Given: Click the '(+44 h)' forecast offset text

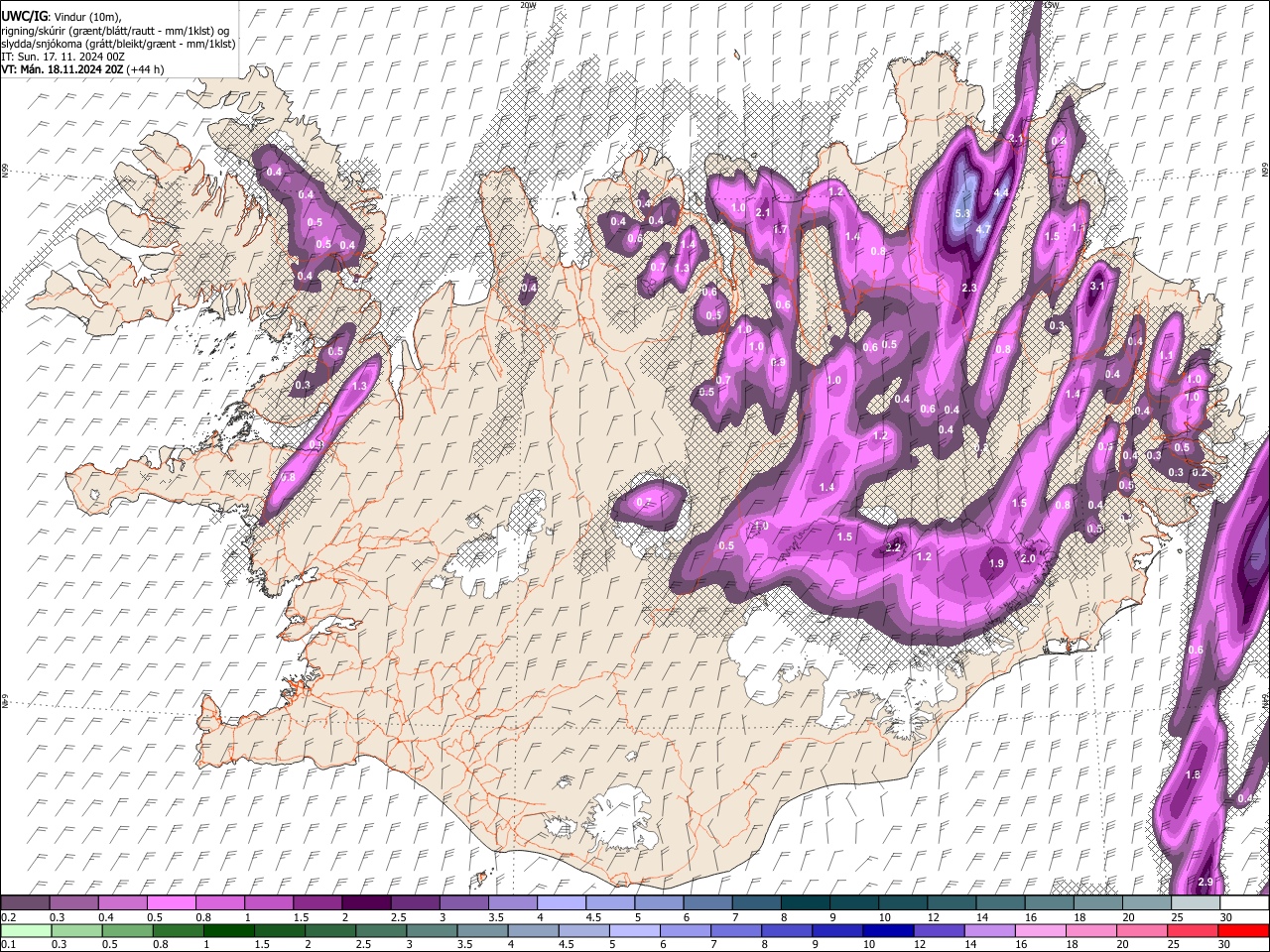Looking at the screenshot, I should pos(145,69).
